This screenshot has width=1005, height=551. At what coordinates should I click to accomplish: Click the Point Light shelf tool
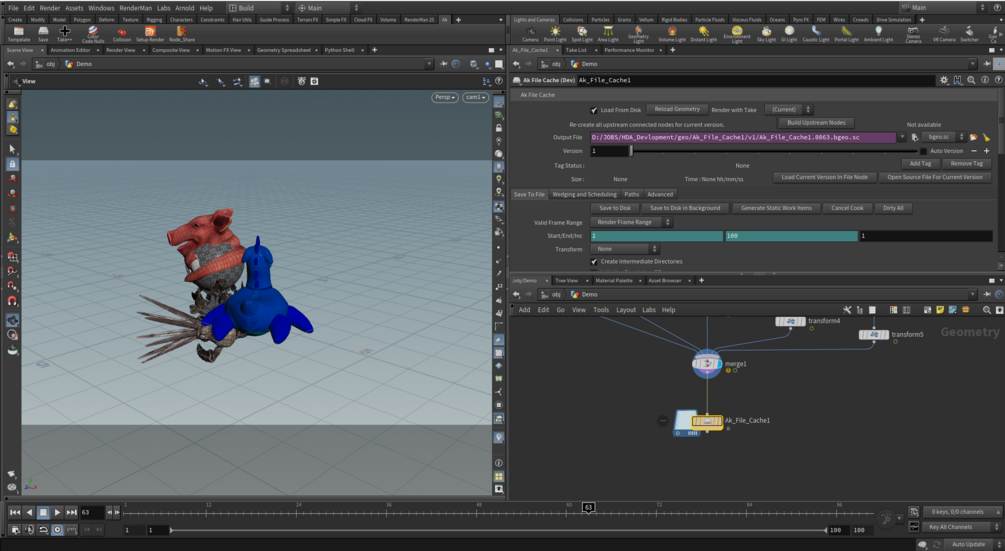coord(555,33)
